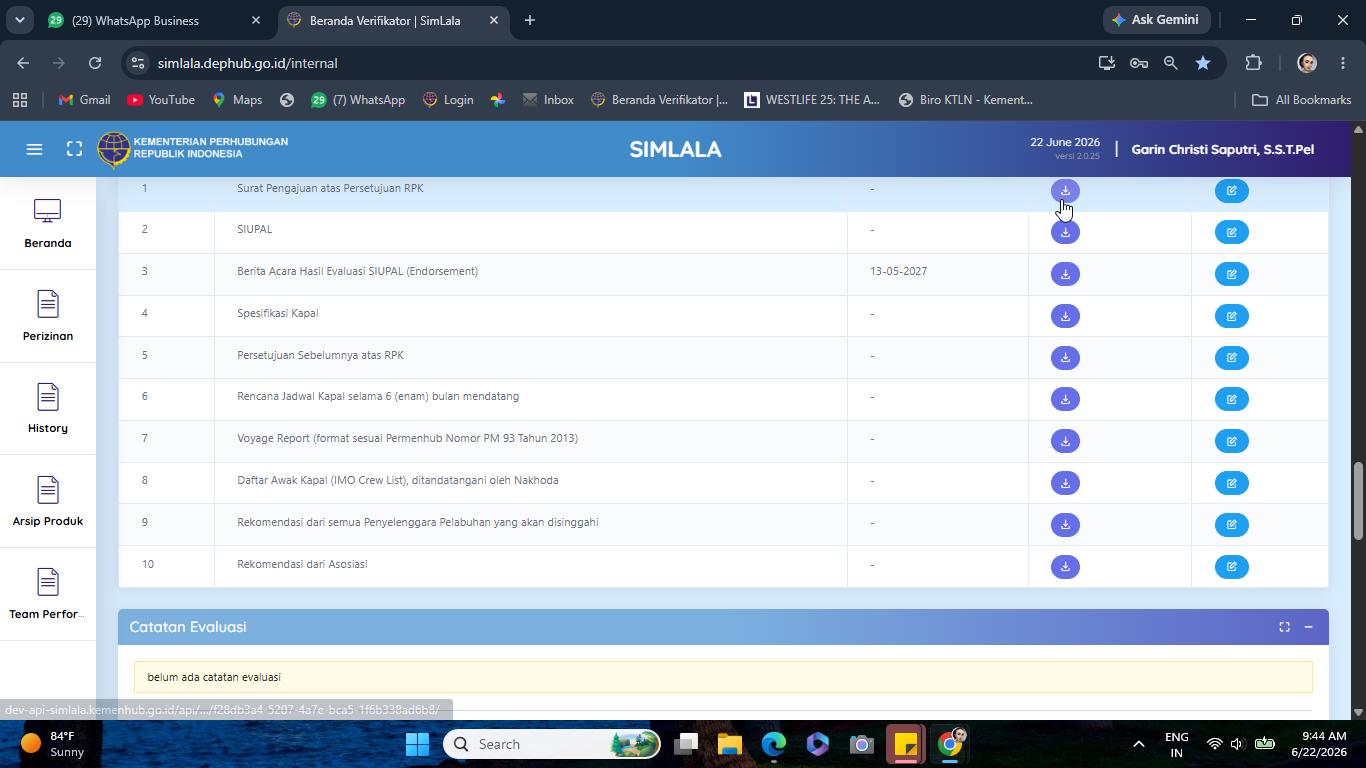Open File Explorer from taskbar

729,744
